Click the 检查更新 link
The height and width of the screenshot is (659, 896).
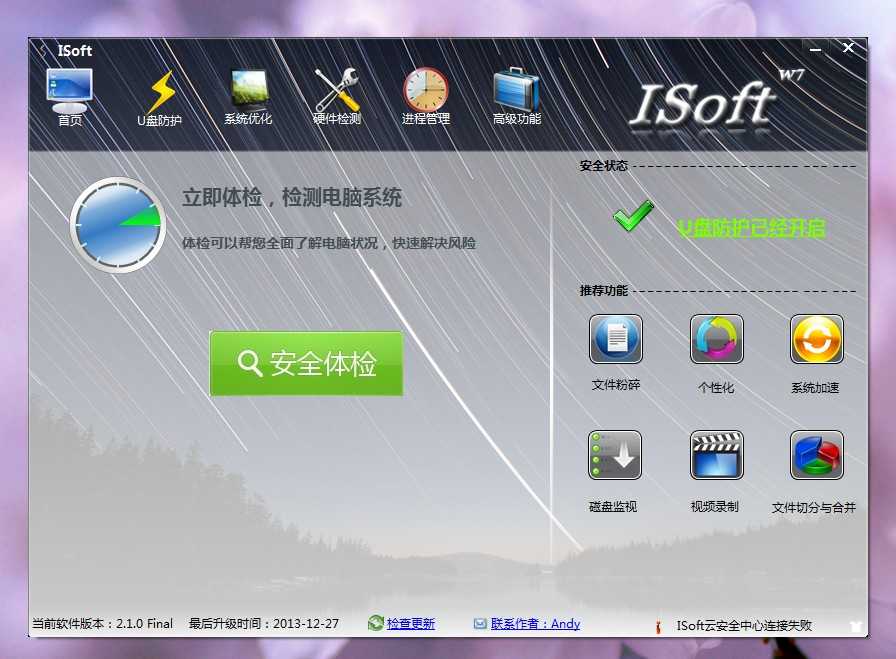(410, 624)
